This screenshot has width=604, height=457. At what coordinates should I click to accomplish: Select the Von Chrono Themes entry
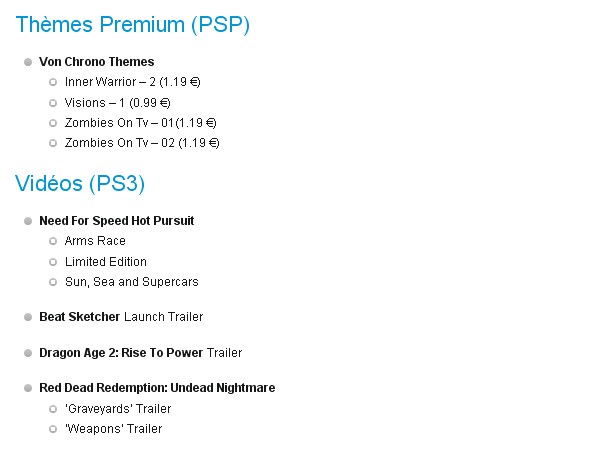click(x=97, y=62)
